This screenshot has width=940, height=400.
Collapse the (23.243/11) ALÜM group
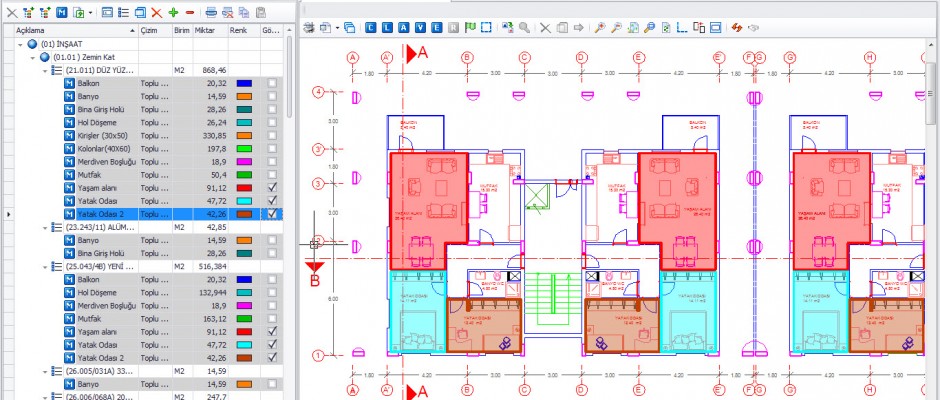pos(44,227)
